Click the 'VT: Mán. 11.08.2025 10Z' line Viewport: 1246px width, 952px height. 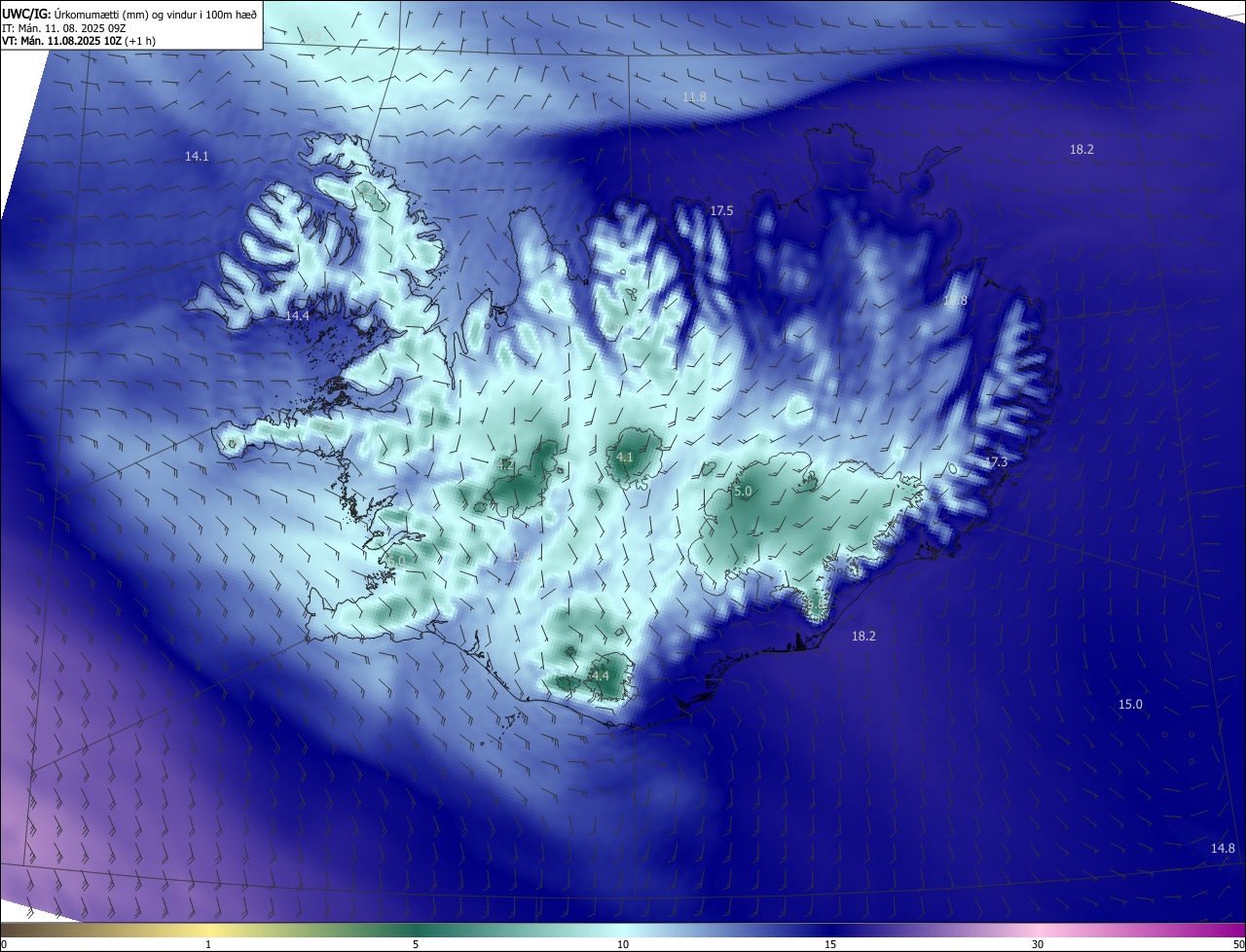(61, 41)
